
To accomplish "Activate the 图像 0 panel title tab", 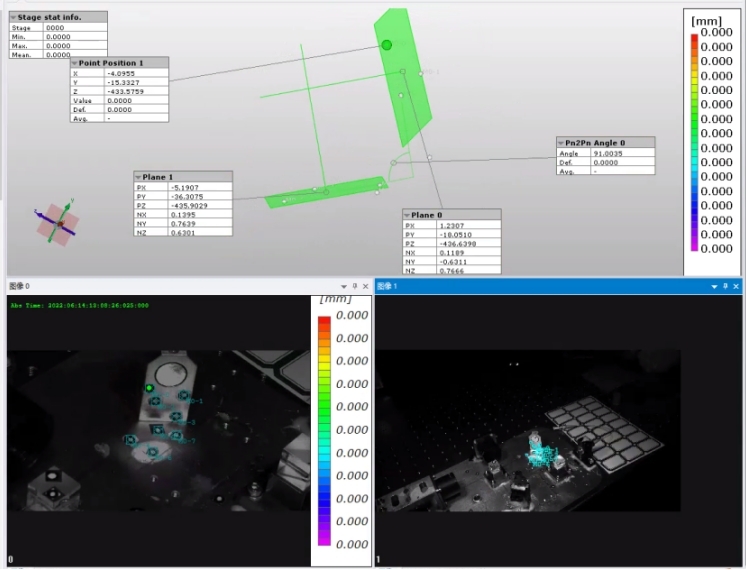I will [x=20, y=286].
